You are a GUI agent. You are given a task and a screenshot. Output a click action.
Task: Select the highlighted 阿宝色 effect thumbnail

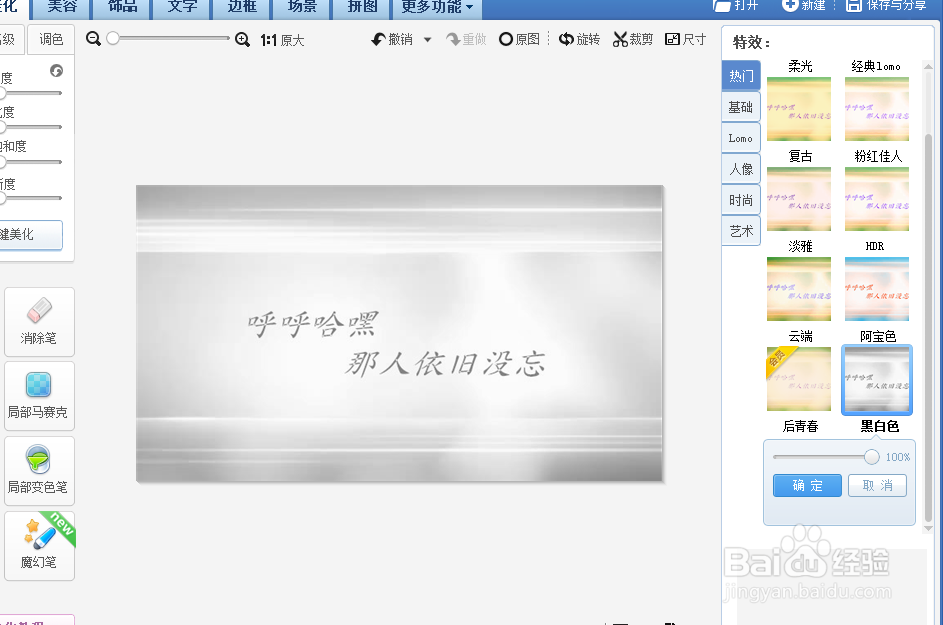tap(877, 380)
